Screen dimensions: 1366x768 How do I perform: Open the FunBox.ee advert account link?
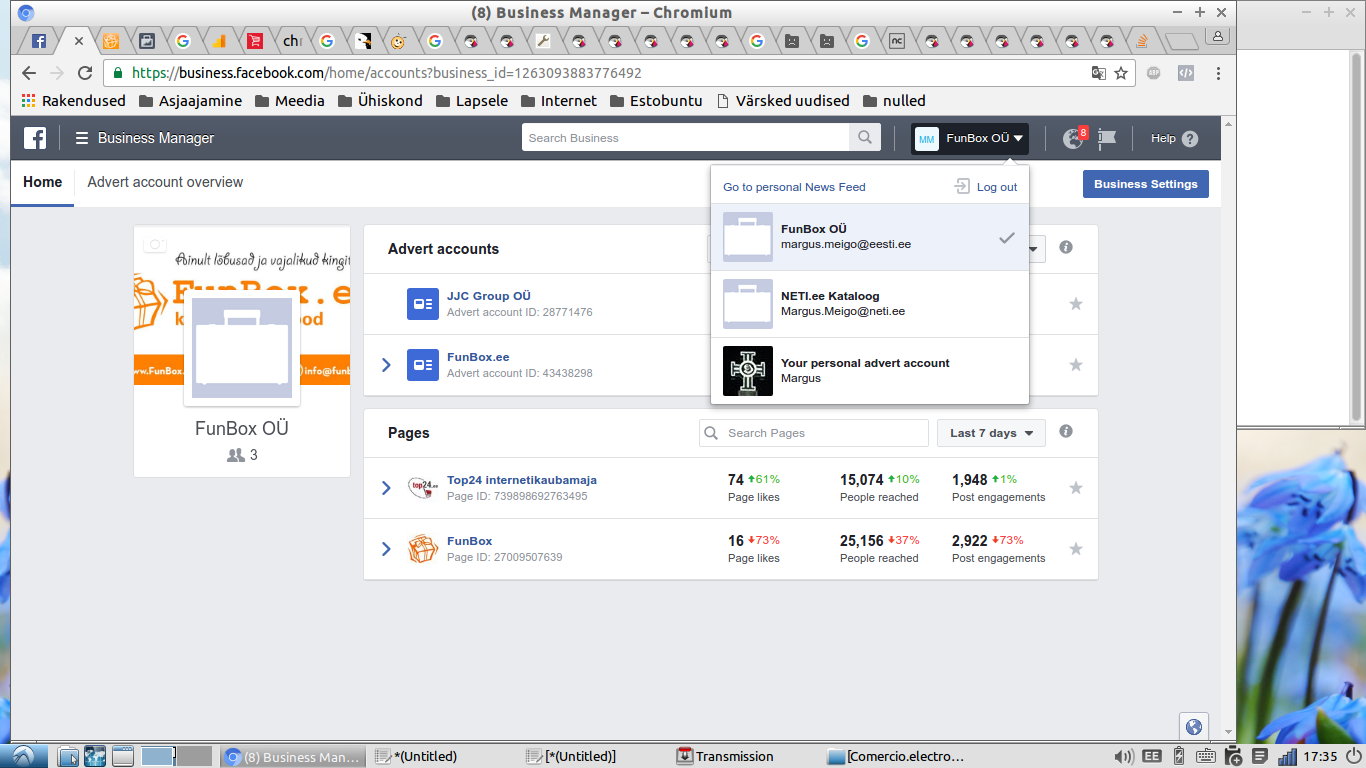coord(478,357)
